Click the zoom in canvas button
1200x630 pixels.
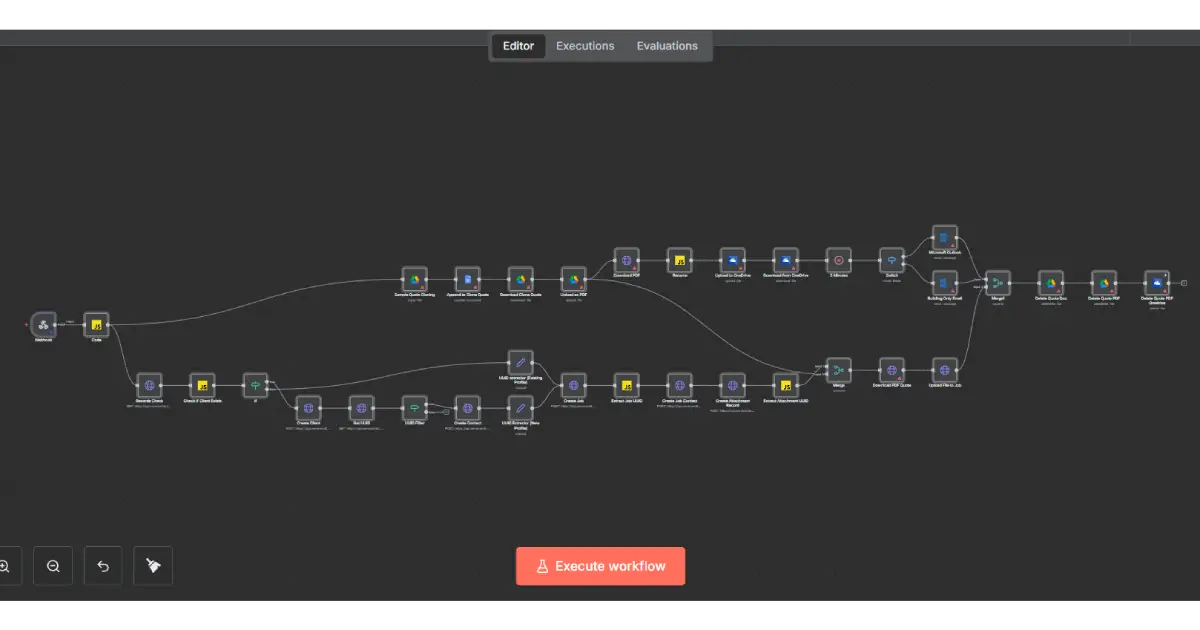coord(4,566)
